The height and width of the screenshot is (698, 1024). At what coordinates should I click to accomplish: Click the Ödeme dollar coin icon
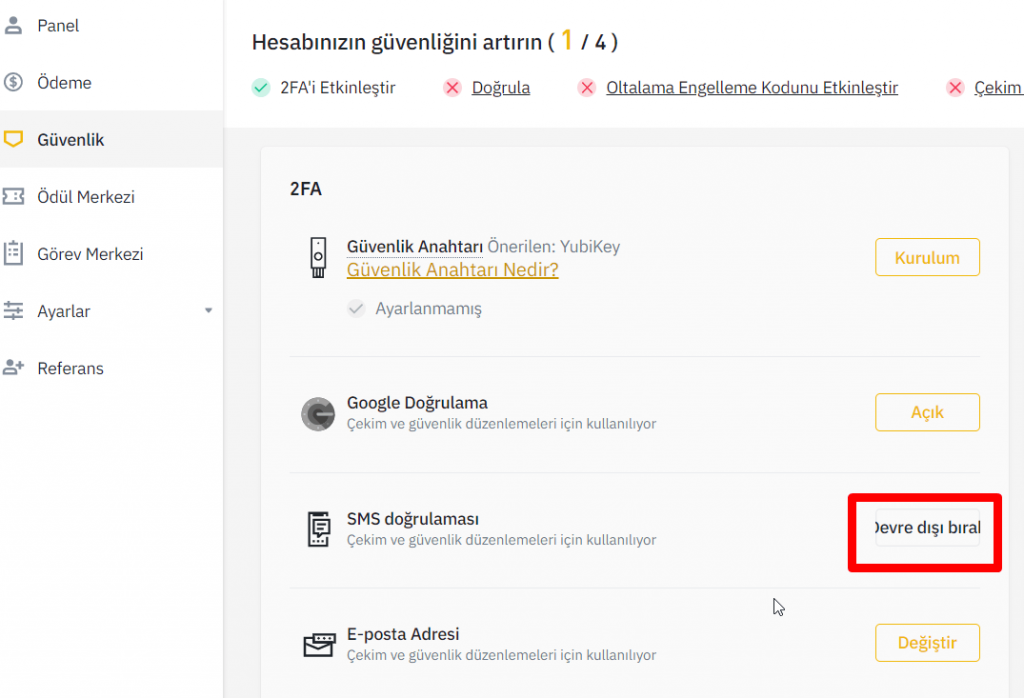click(13, 83)
